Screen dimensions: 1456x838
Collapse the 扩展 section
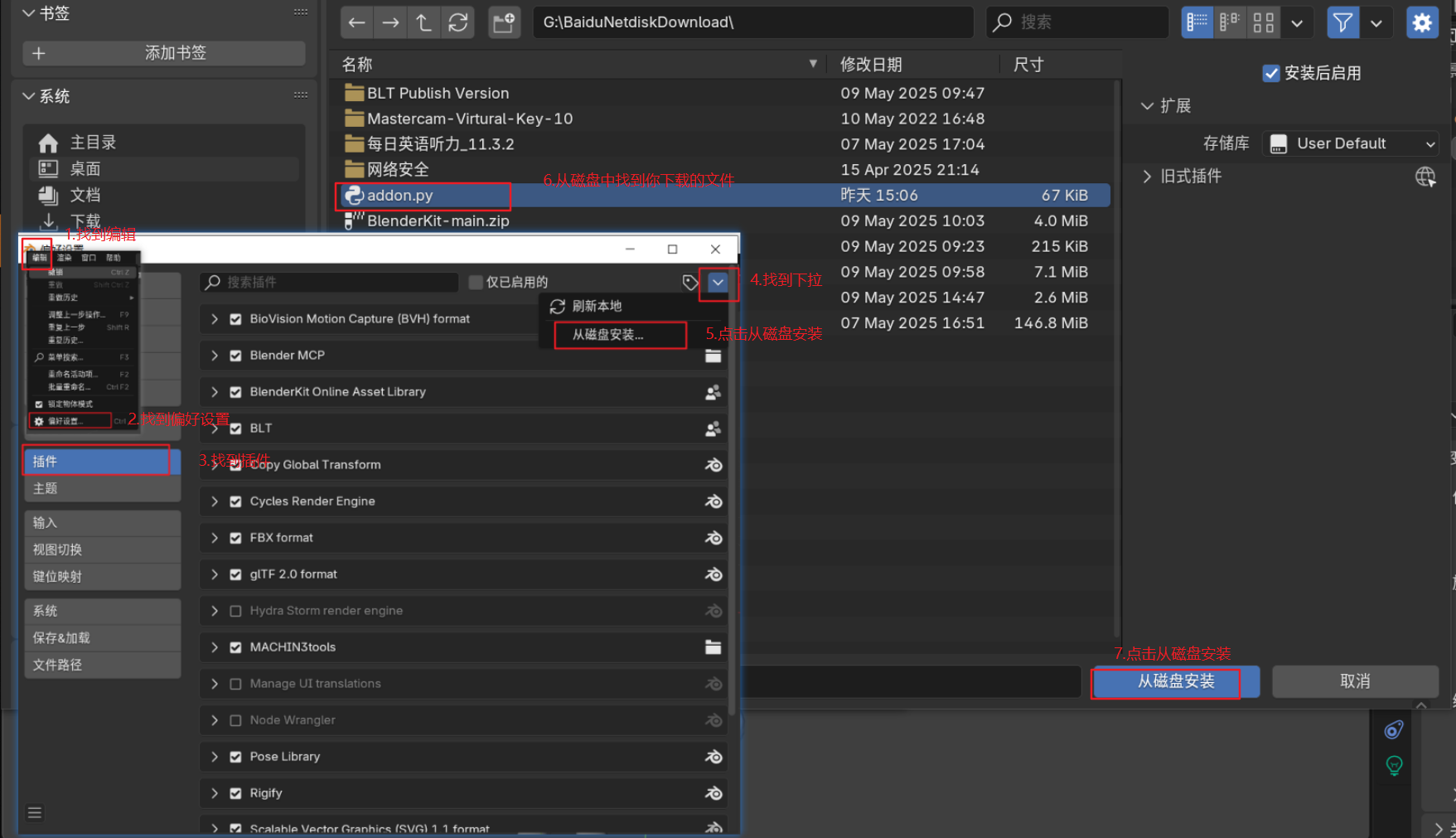tap(1147, 106)
